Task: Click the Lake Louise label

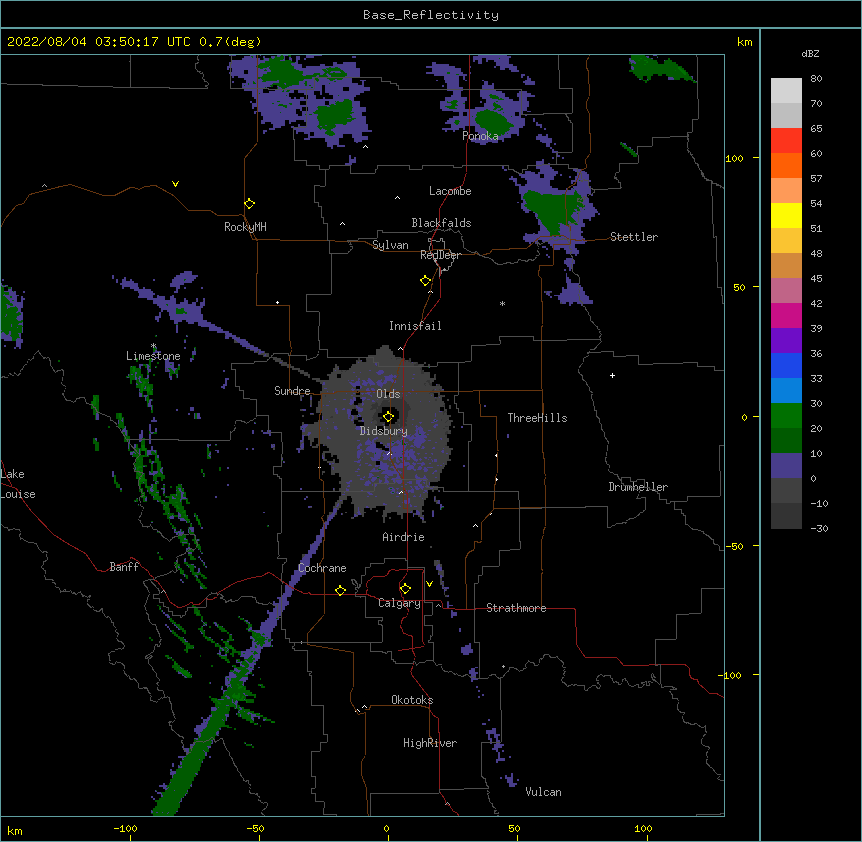Action: (x=16, y=484)
